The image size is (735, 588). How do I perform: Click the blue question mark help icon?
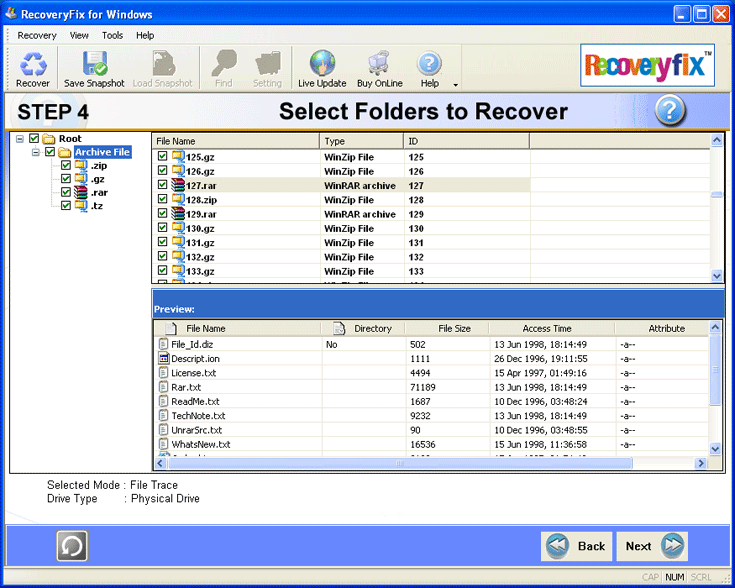(x=671, y=111)
